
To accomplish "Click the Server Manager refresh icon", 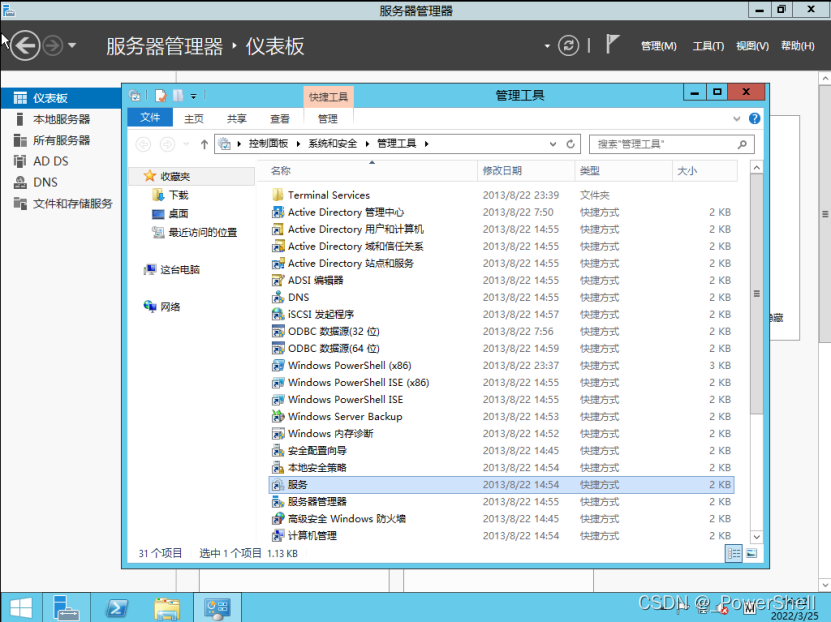I will pyautogui.click(x=568, y=46).
